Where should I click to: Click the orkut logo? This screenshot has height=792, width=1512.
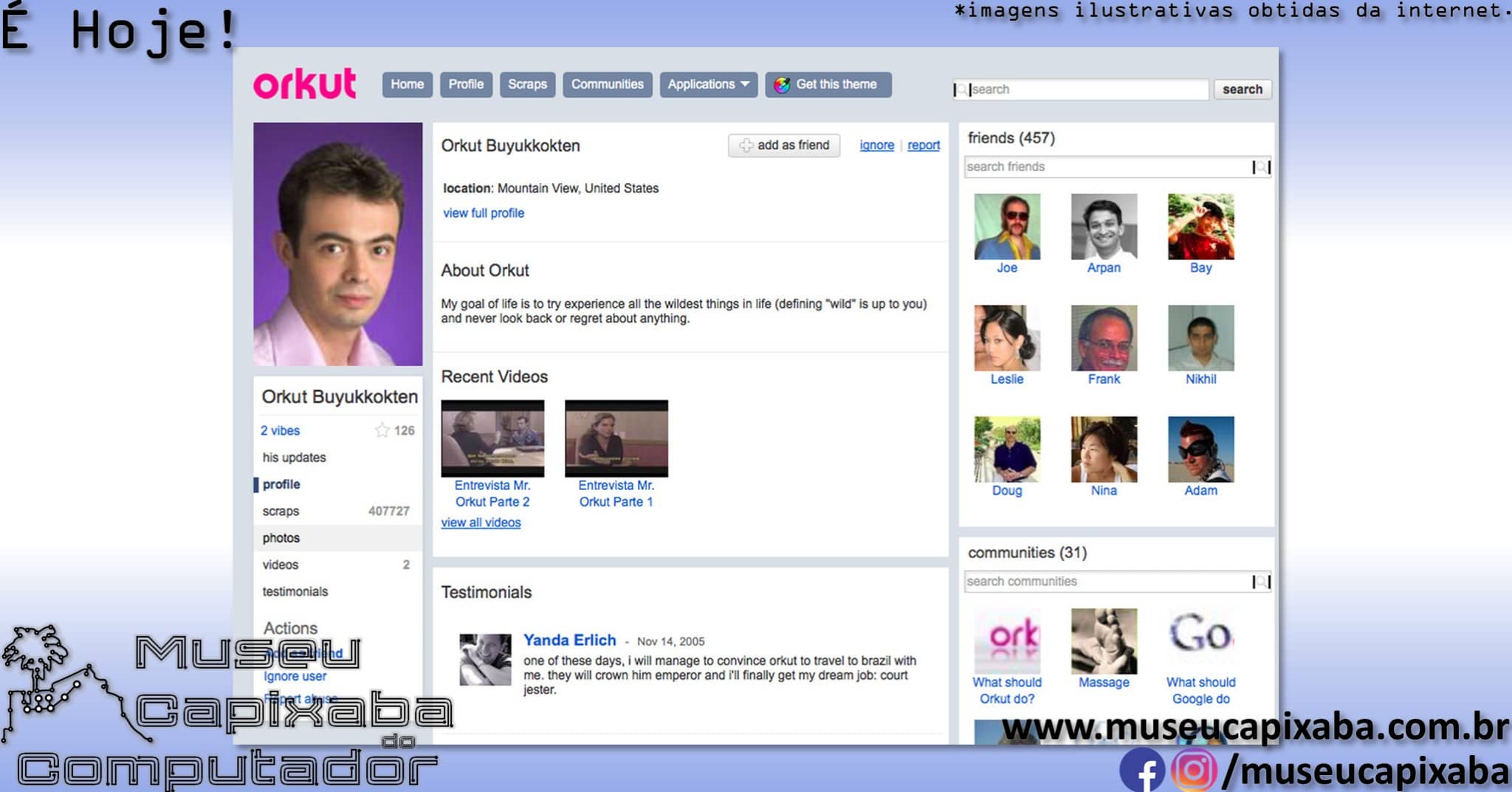pos(305,84)
